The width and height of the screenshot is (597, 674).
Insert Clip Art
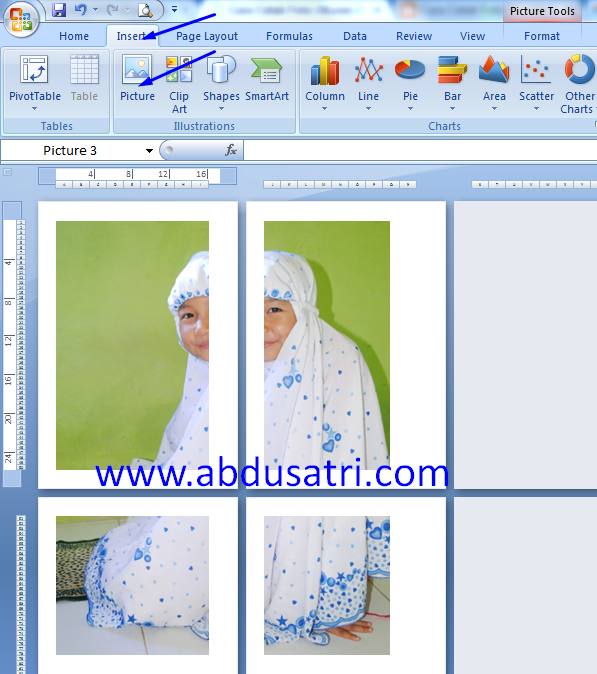click(179, 84)
